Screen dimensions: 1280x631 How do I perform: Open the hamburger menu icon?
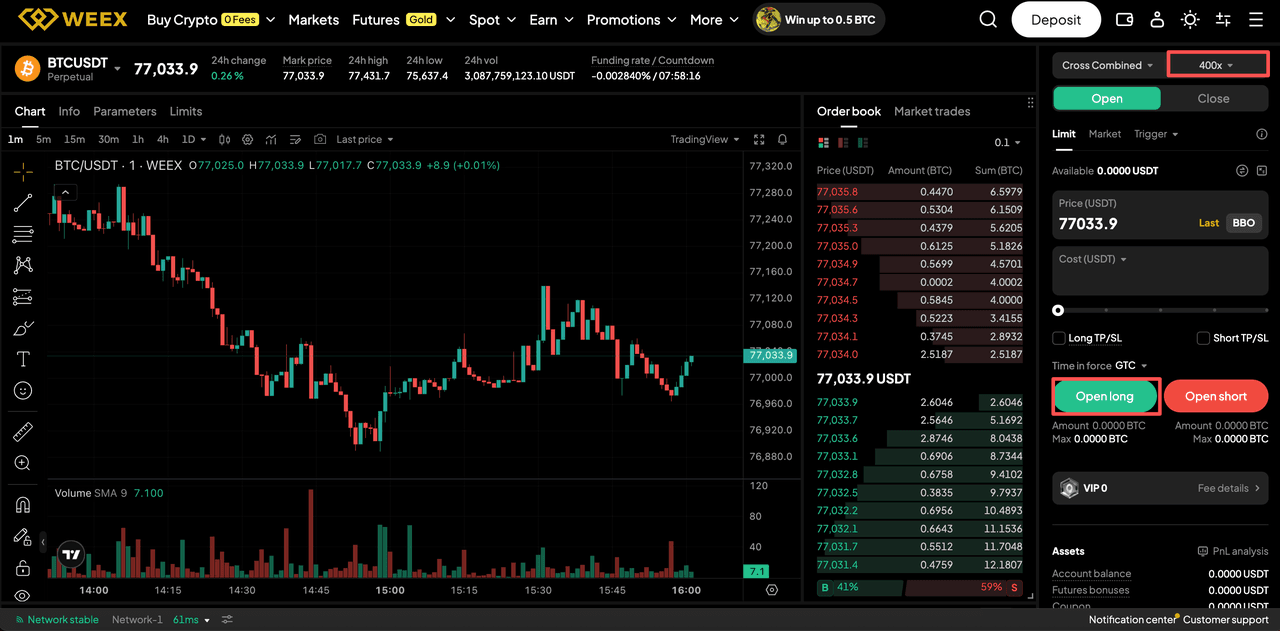point(1256,19)
